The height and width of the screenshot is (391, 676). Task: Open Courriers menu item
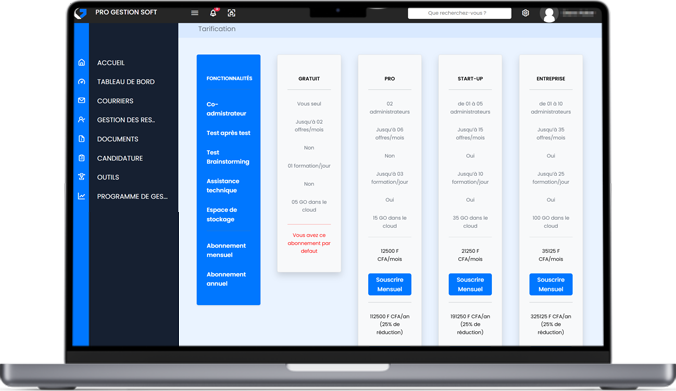(115, 101)
